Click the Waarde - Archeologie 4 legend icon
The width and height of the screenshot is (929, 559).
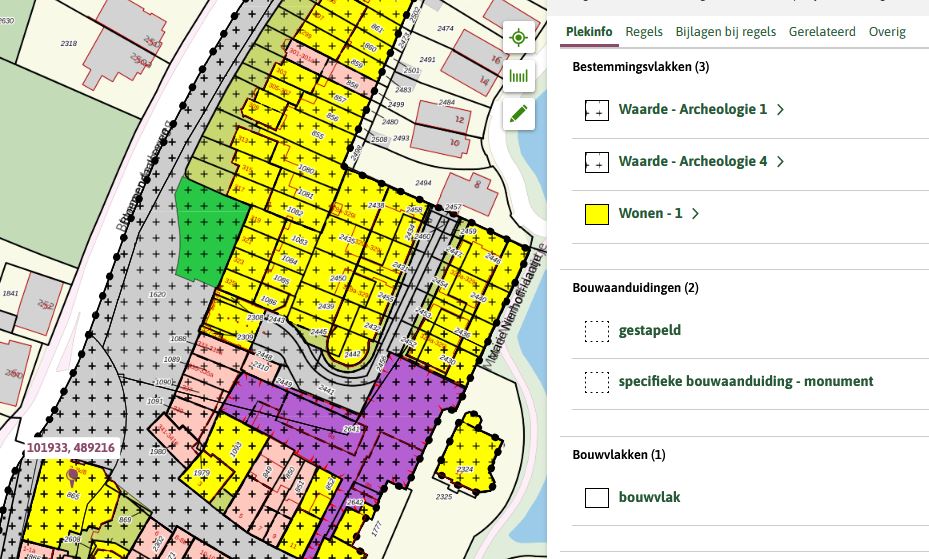tap(597, 162)
